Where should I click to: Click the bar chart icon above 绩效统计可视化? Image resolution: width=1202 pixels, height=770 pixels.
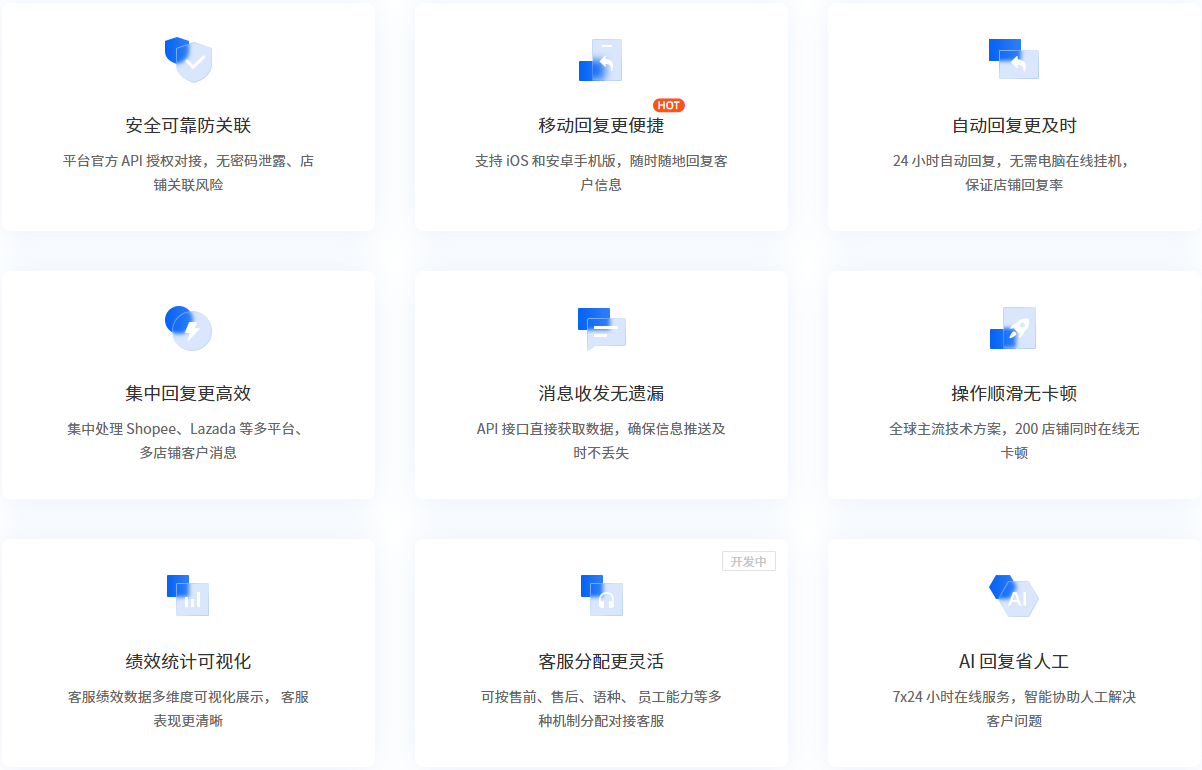[x=188, y=596]
